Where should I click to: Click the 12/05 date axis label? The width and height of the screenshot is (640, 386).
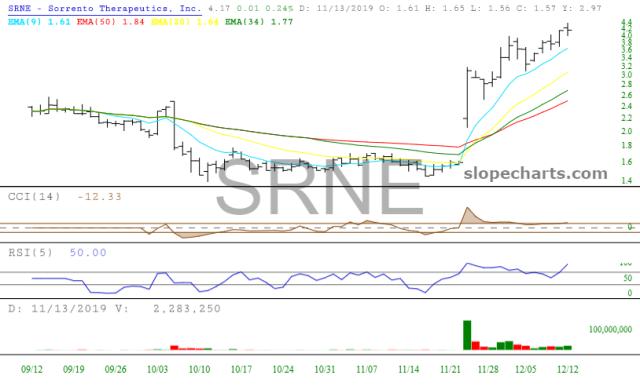click(x=526, y=369)
